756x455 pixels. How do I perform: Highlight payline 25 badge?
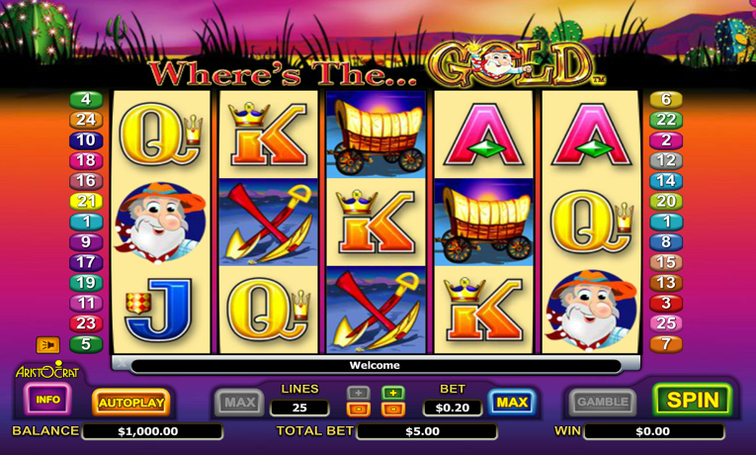(666, 323)
